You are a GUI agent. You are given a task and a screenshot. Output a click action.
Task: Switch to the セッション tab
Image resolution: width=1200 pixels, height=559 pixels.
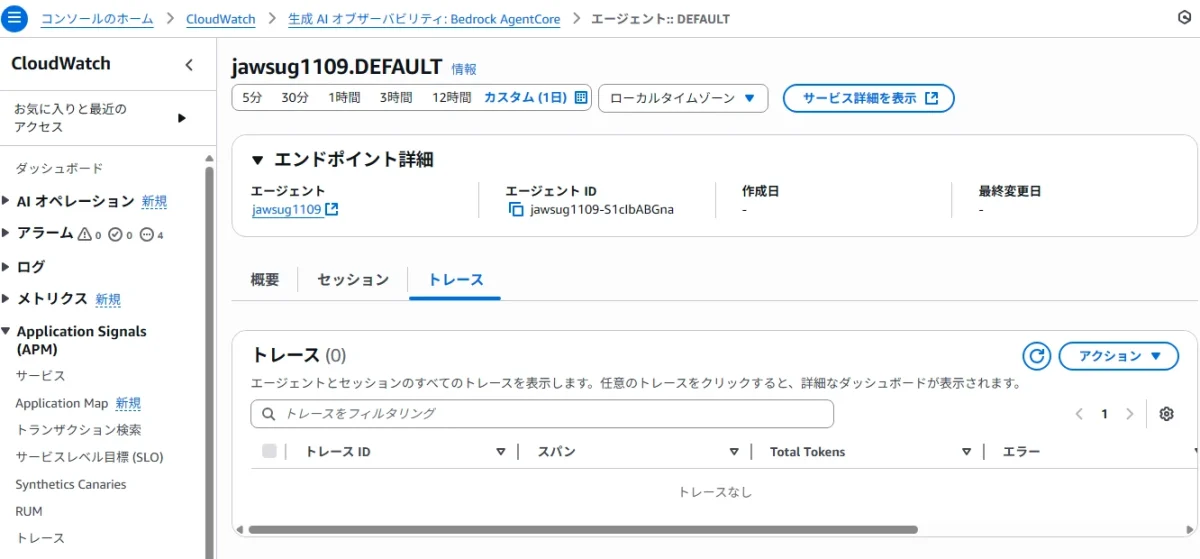[352, 280]
